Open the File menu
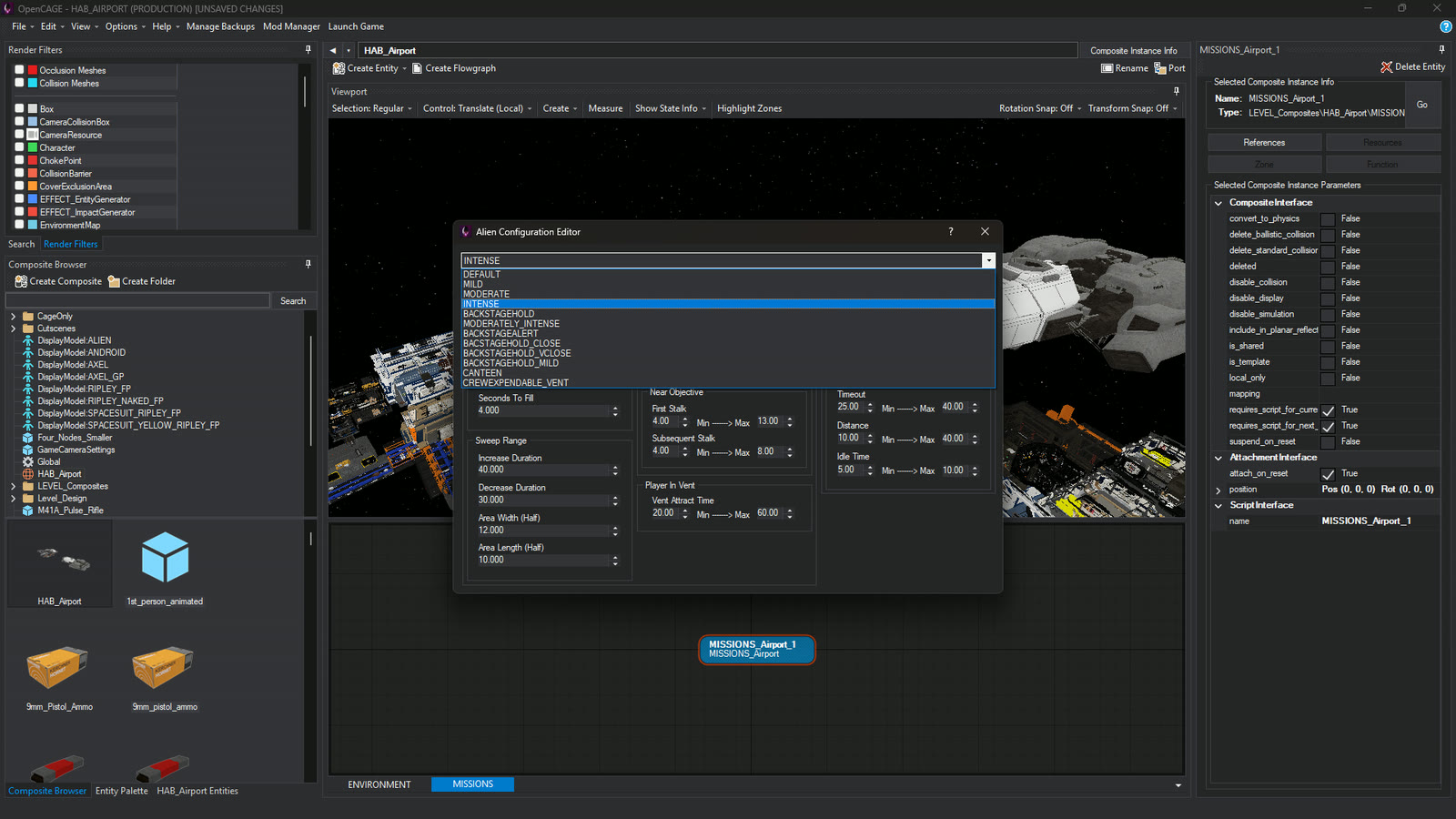 [x=19, y=26]
